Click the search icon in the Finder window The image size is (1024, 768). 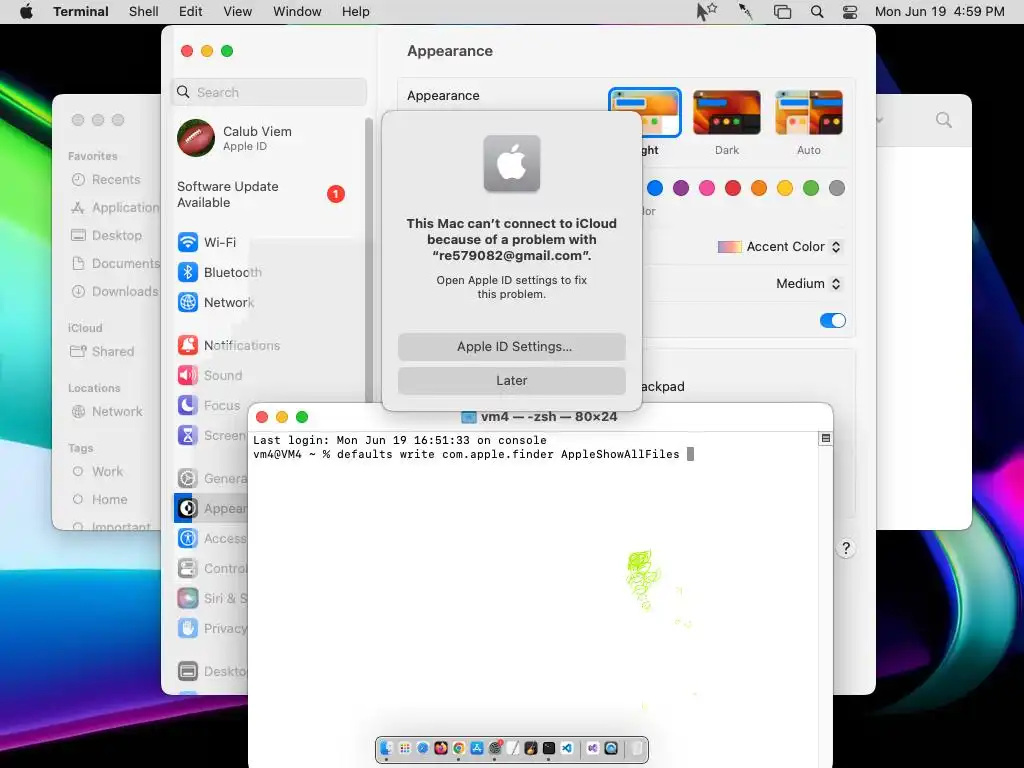pos(944,120)
